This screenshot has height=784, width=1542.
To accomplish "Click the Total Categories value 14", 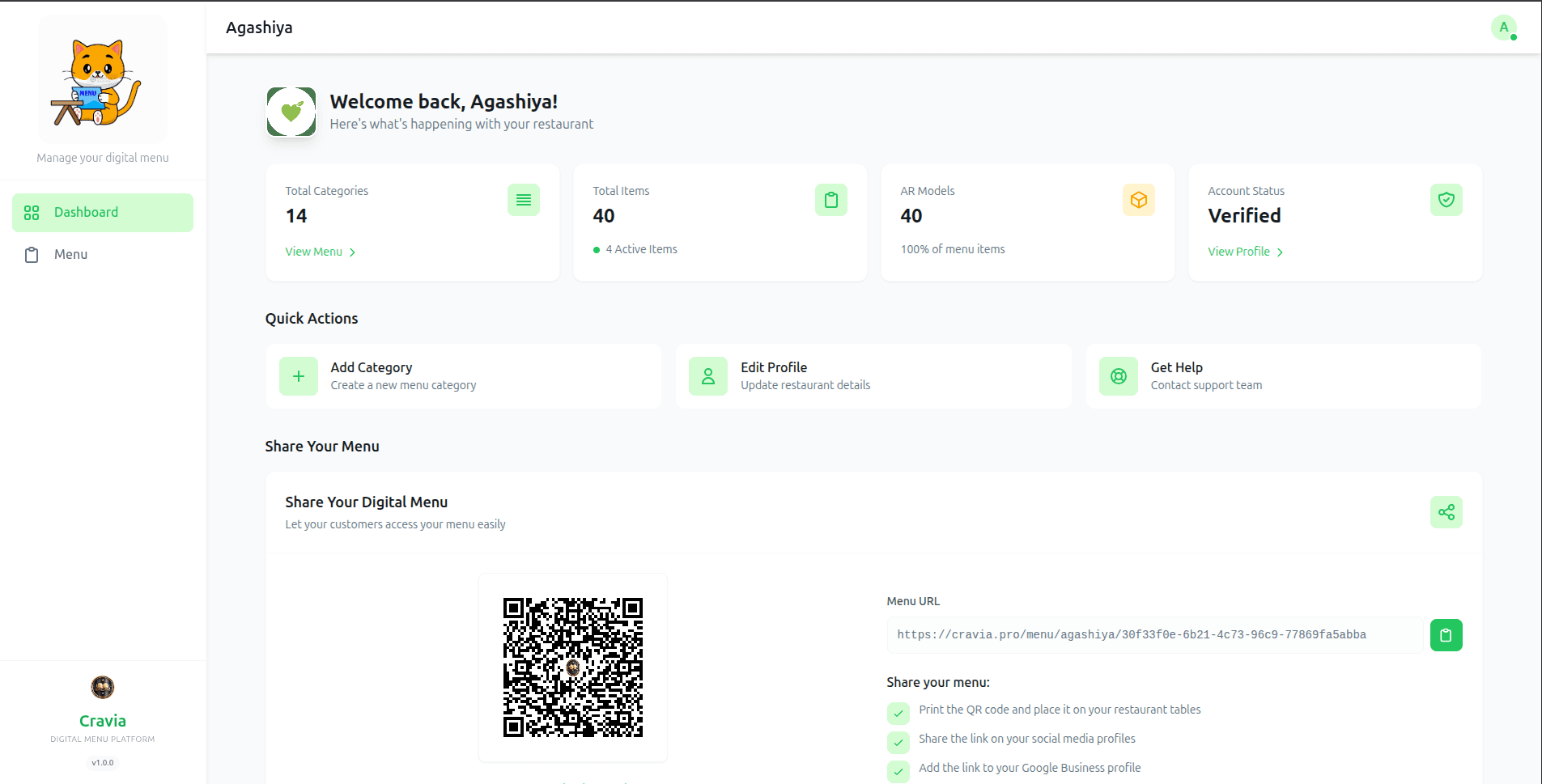I will tap(296, 216).
